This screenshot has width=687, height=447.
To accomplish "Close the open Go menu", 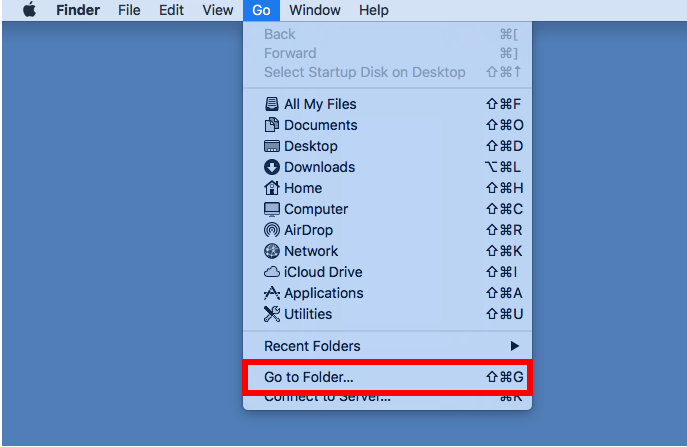I will [261, 10].
